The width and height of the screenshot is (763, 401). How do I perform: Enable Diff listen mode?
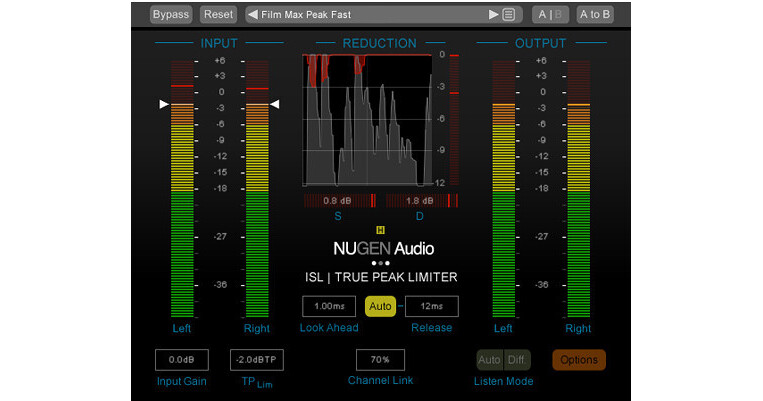(517, 360)
